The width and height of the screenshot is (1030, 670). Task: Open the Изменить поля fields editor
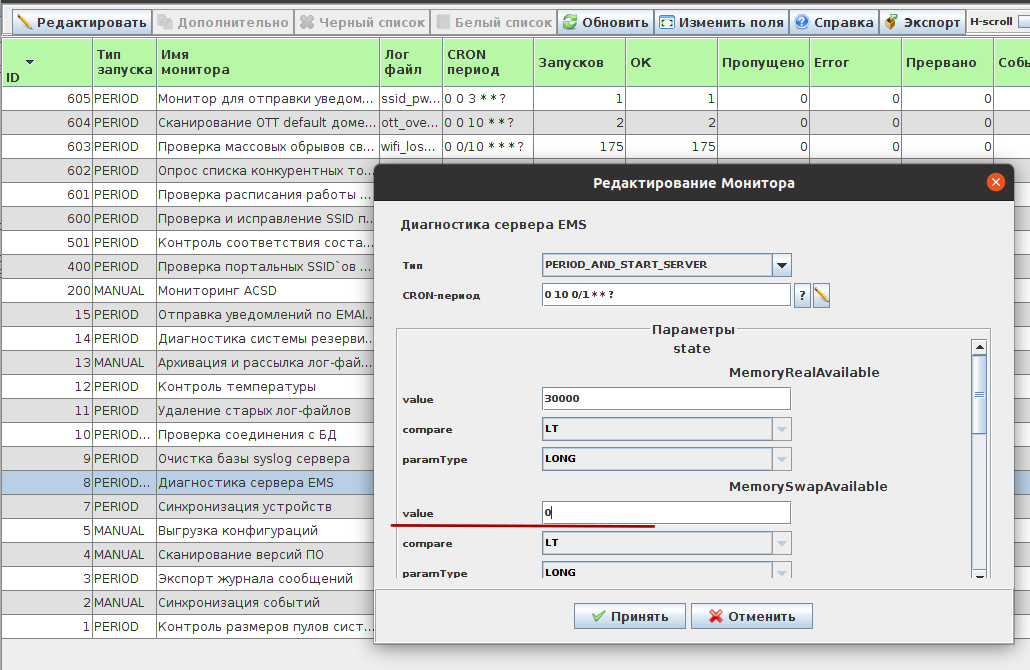point(720,22)
